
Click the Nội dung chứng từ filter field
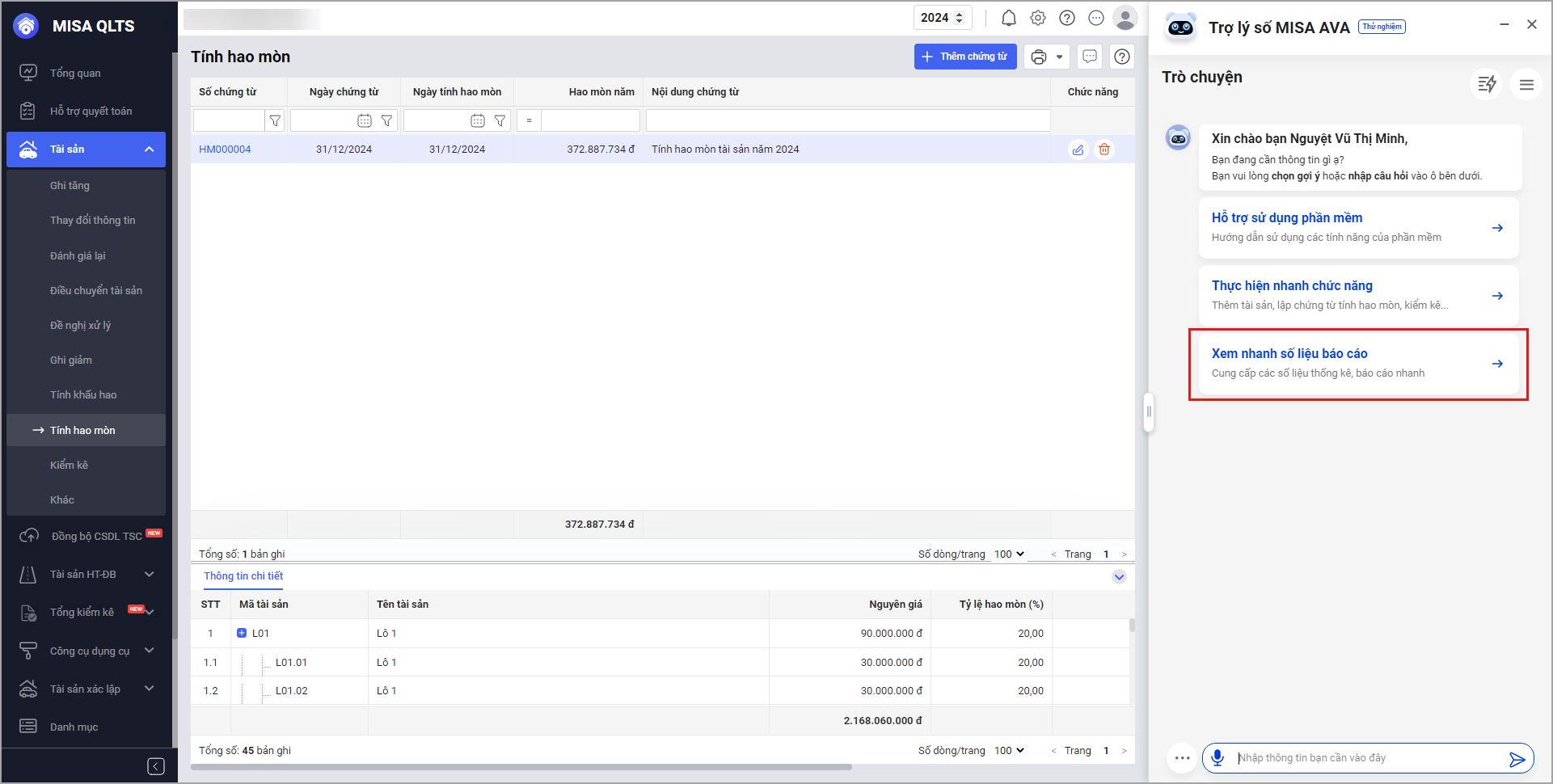(x=848, y=120)
